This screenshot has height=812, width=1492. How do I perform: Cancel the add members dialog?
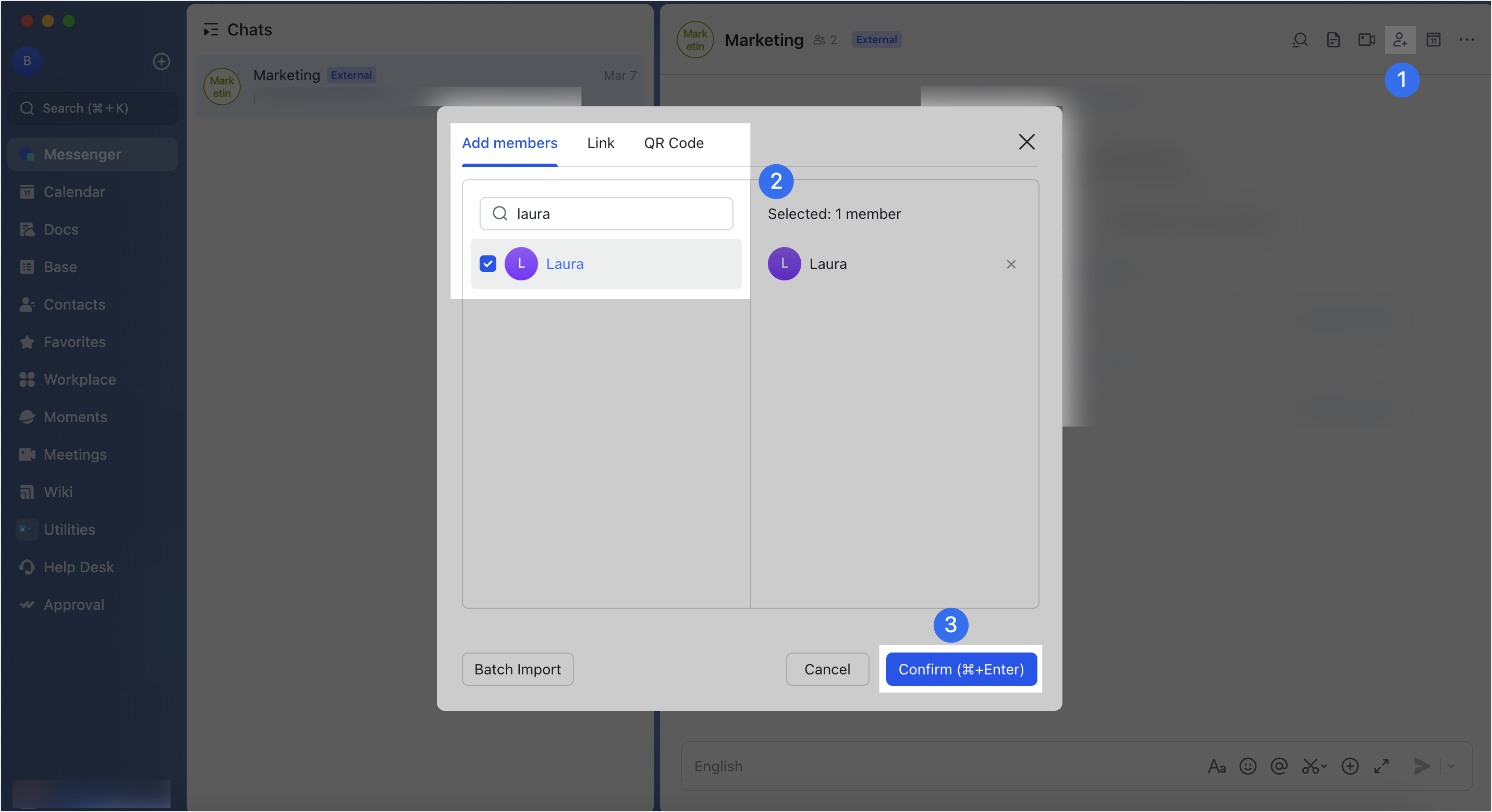(x=827, y=670)
